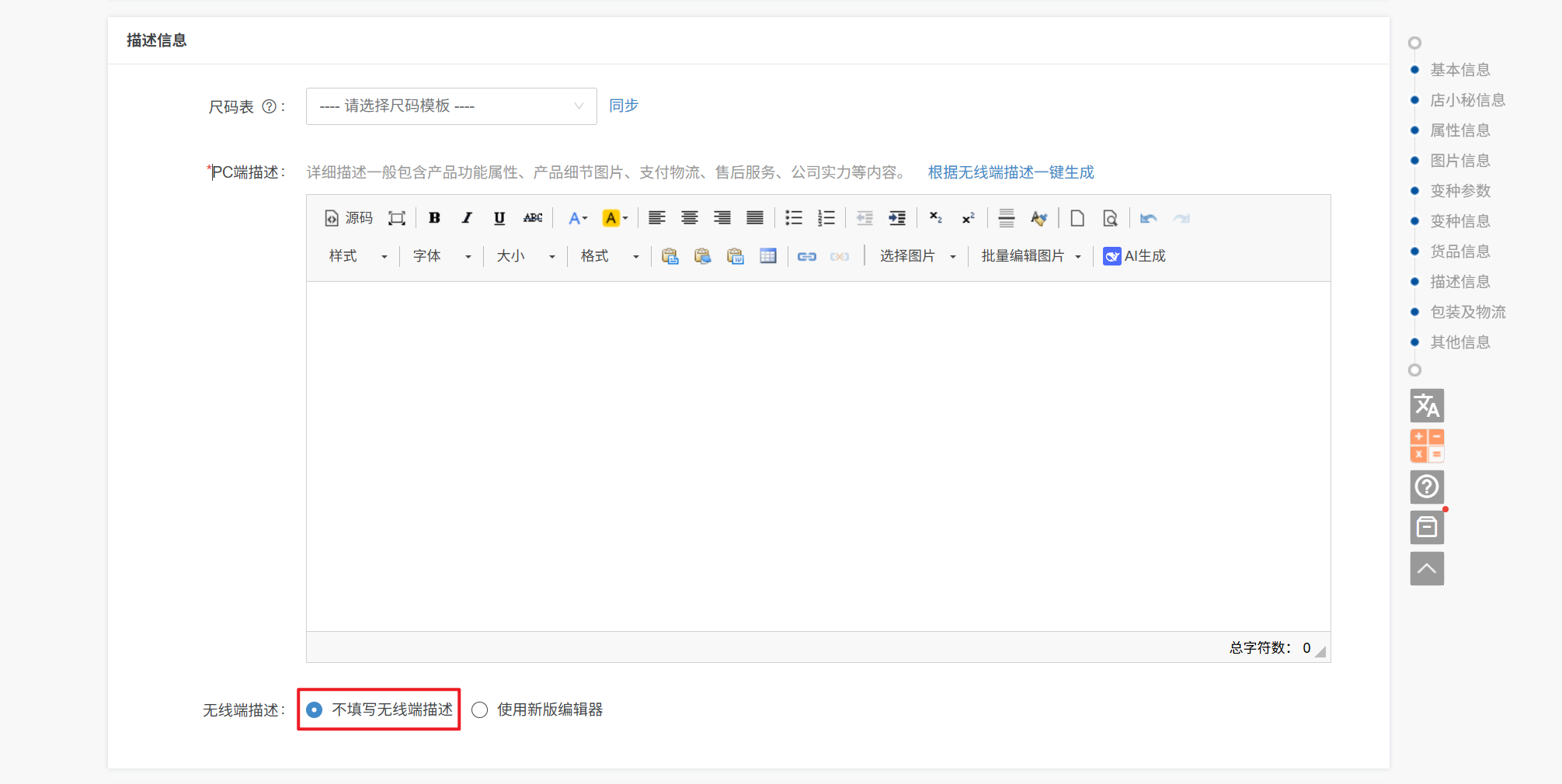Jump to 基本信息 section
This screenshot has height=784, width=1562.
pyautogui.click(x=1459, y=70)
